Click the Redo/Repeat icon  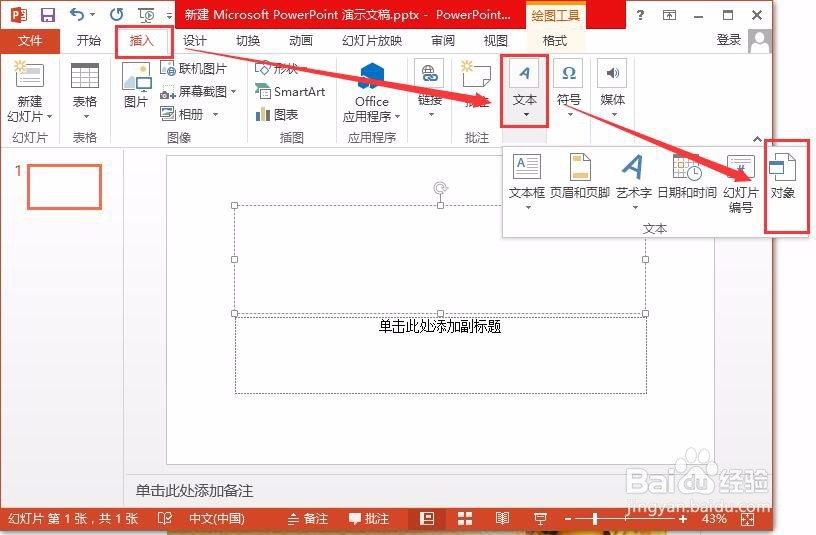point(117,15)
